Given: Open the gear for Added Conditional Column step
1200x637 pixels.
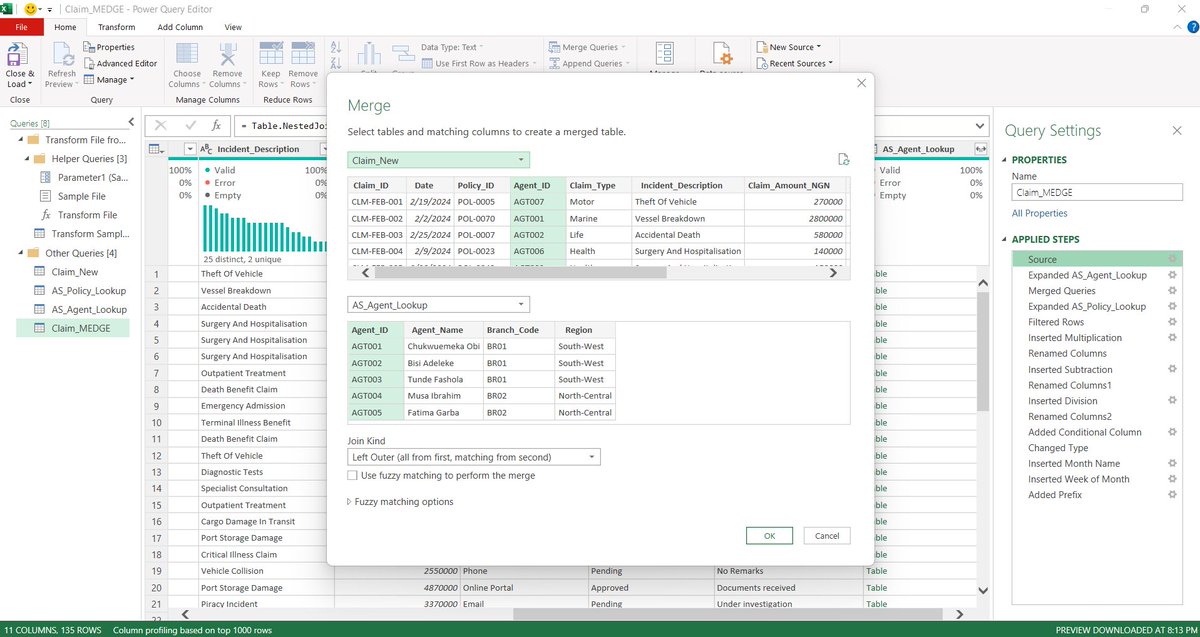Looking at the screenshot, I should (x=1172, y=432).
